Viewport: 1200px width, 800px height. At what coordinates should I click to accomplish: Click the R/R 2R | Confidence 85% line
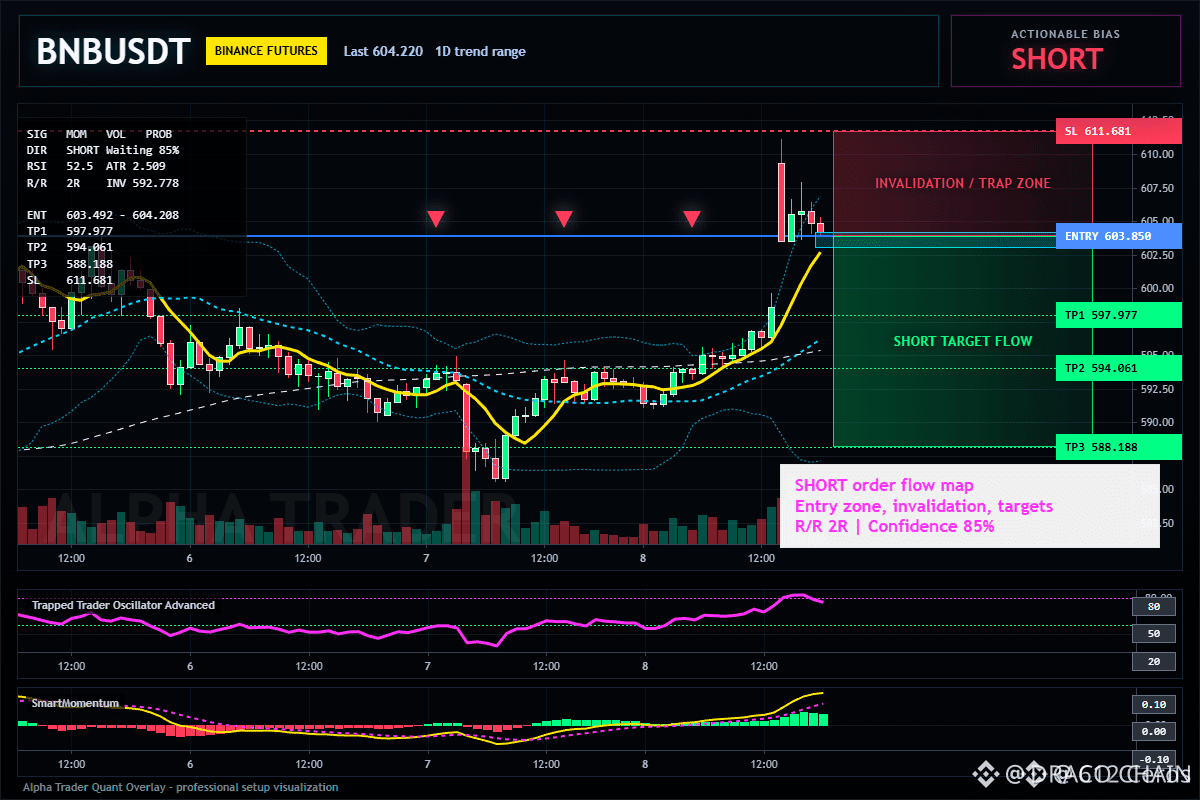(894, 526)
